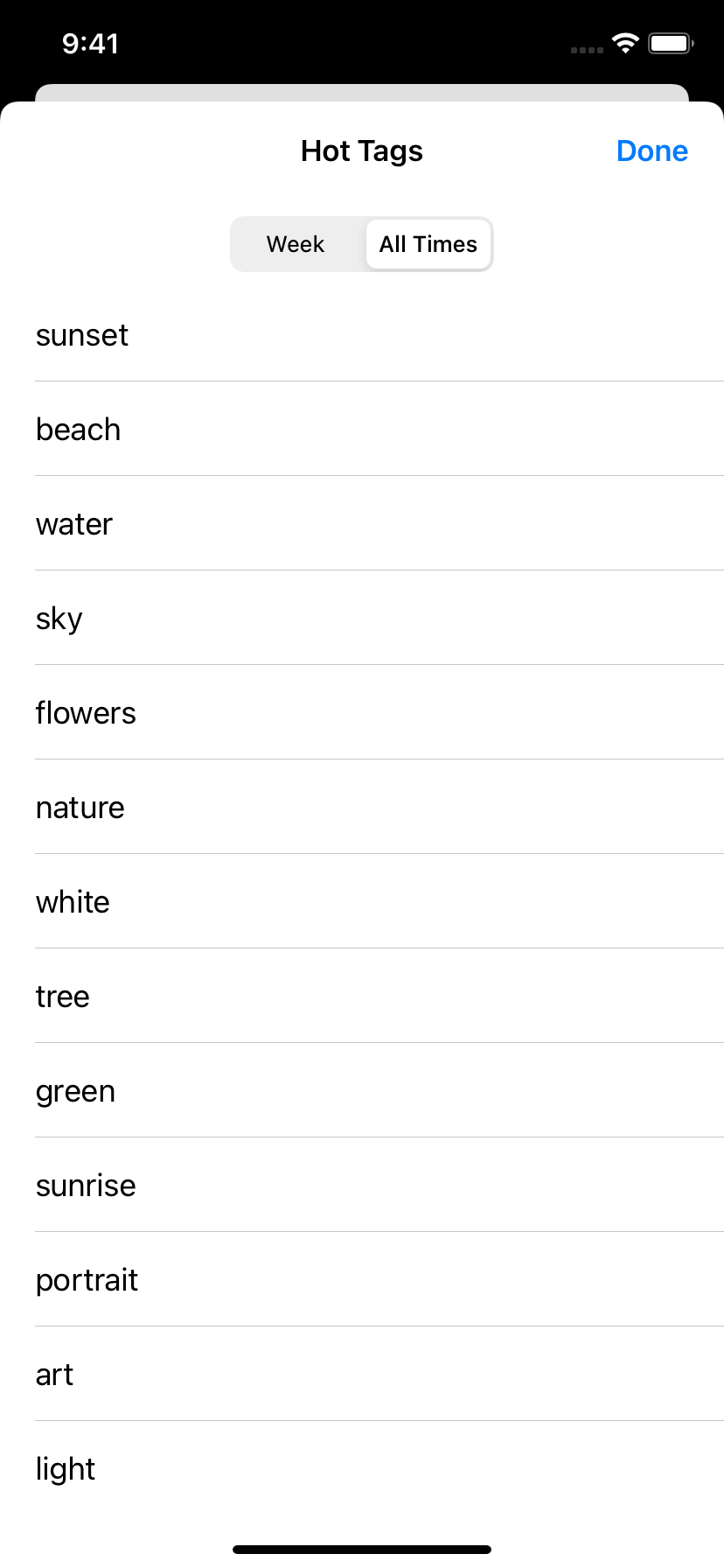Tap the Wi-Fi status icon

point(625,44)
